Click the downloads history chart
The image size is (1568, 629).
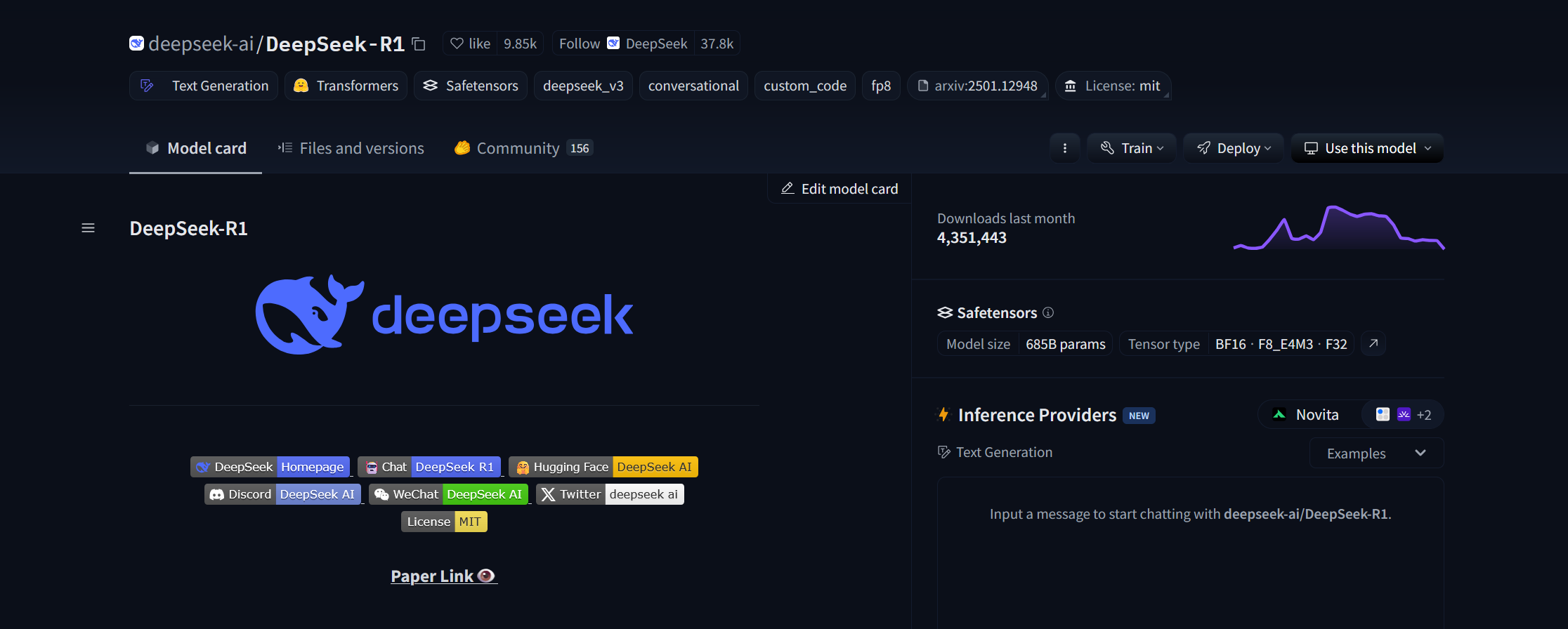tap(1339, 227)
